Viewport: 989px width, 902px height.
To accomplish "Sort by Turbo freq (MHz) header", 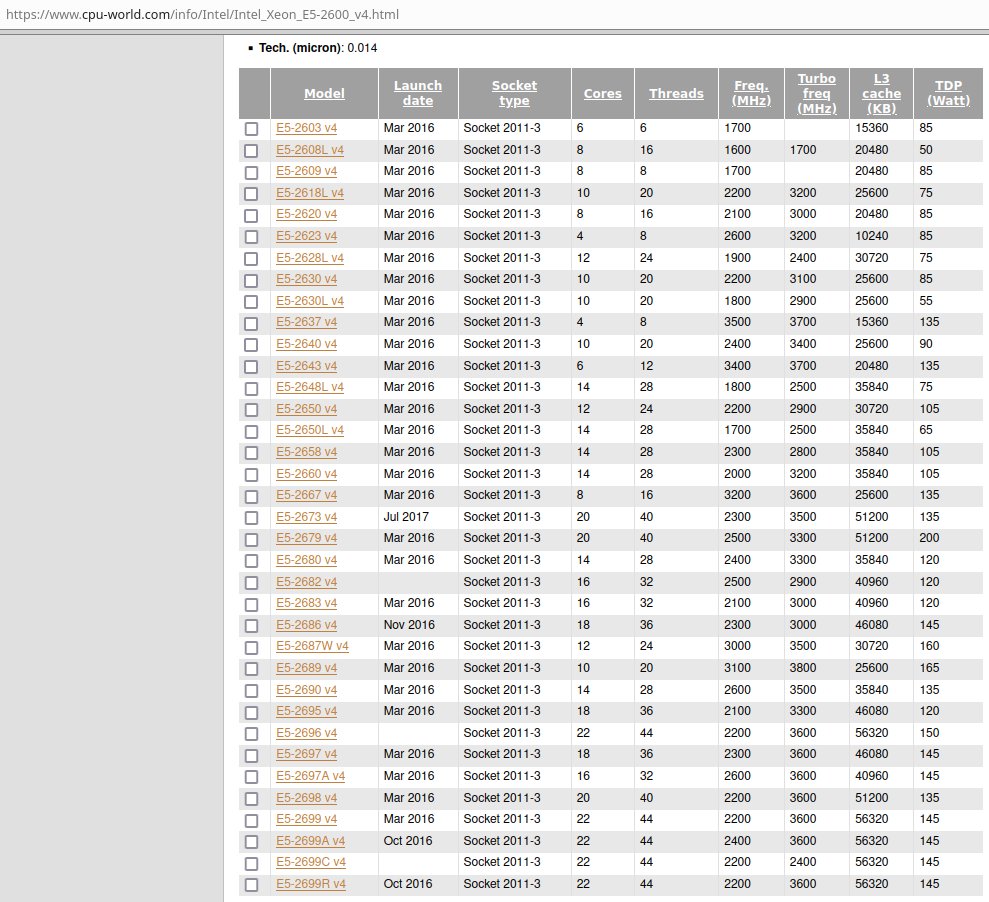I will point(817,93).
